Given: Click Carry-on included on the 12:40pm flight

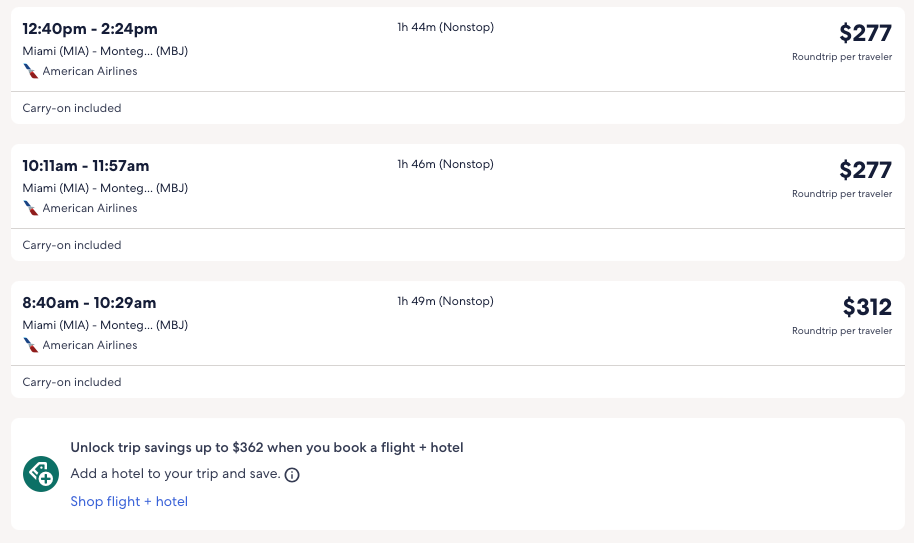Looking at the screenshot, I should point(72,108).
